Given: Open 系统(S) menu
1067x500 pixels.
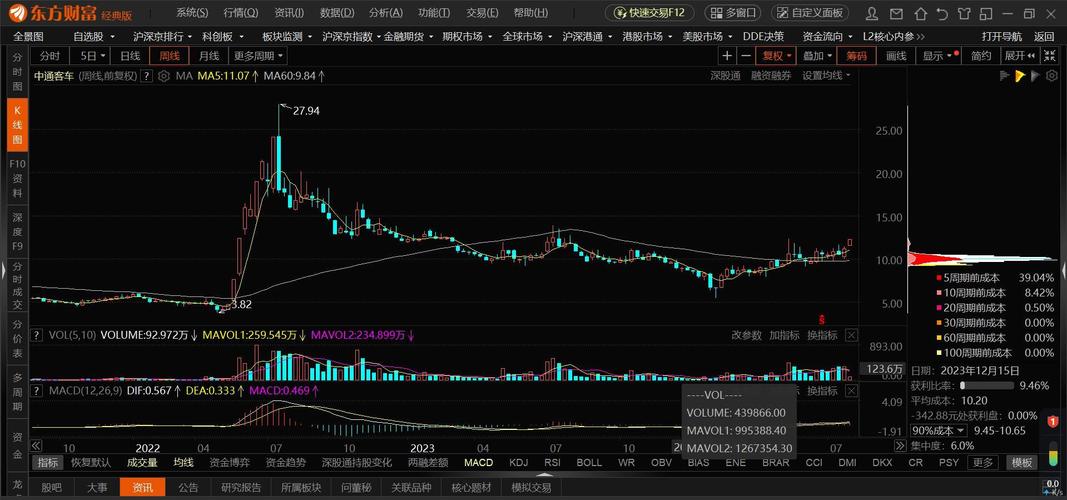Looking at the screenshot, I should tap(192, 12).
